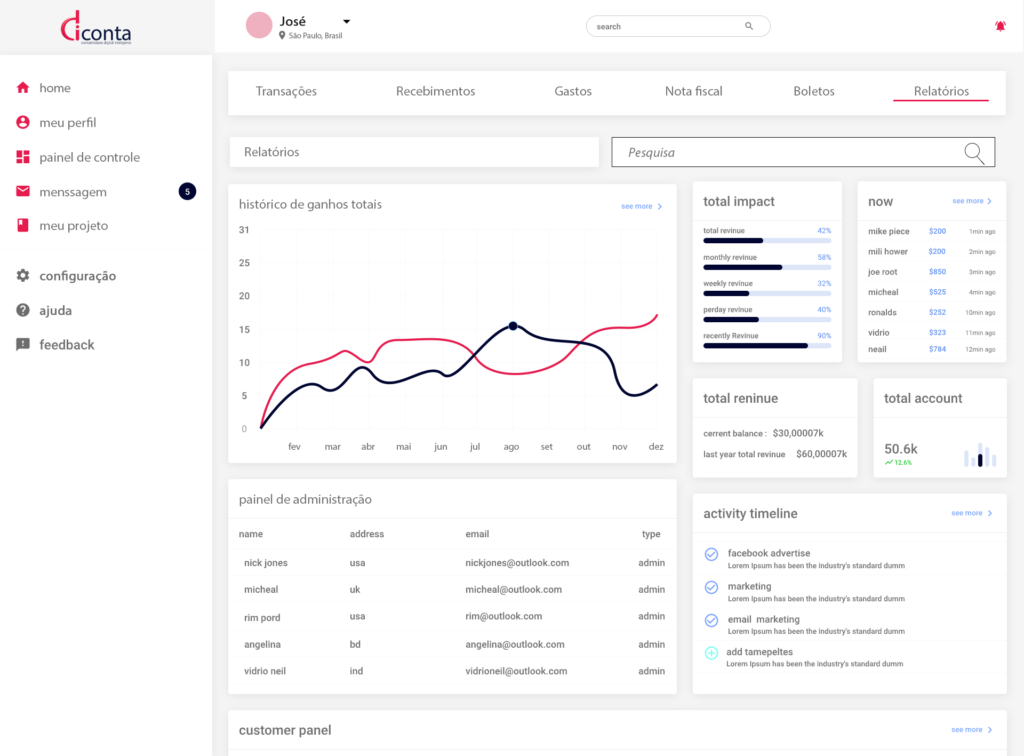
Task: Toggle the facebook advertise check circle
Action: pos(711,554)
